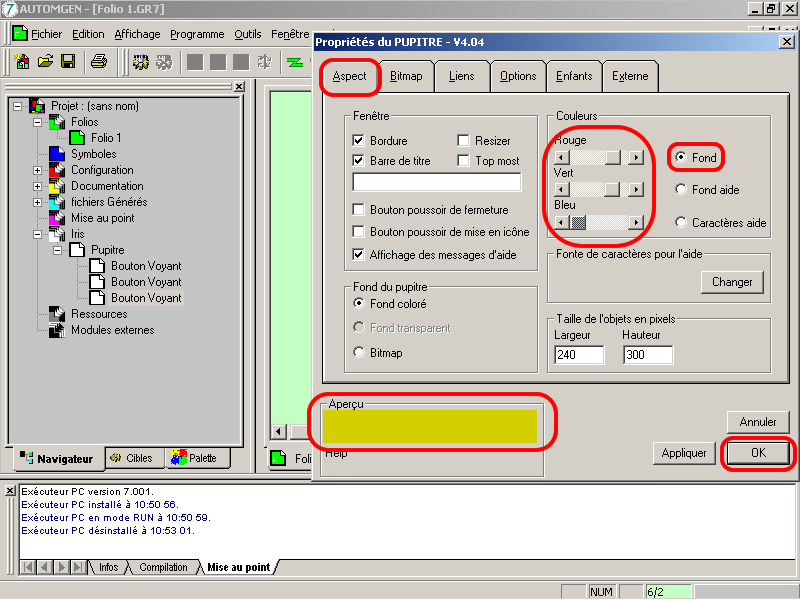800x600 pixels.
Task: Click the Appliquer button
Action: 684,453
